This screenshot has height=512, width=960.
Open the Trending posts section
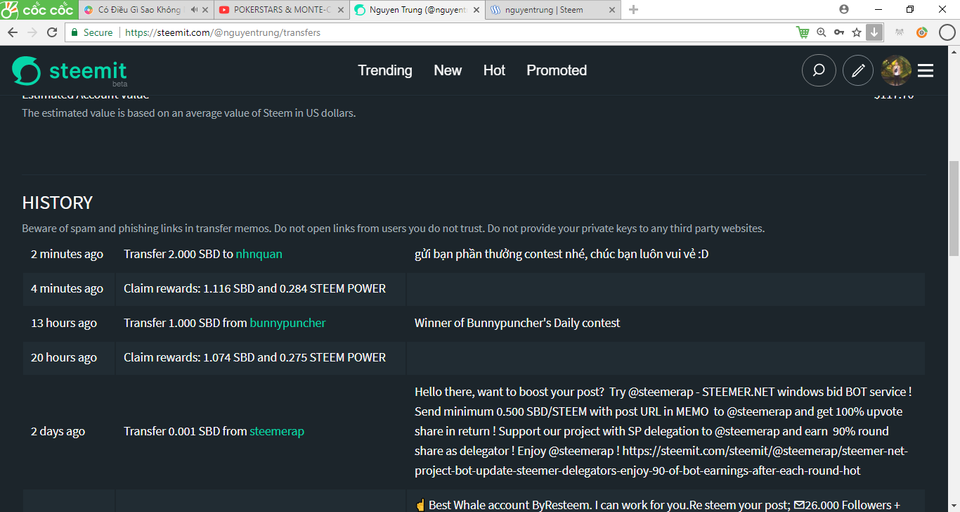pyautogui.click(x=385, y=70)
